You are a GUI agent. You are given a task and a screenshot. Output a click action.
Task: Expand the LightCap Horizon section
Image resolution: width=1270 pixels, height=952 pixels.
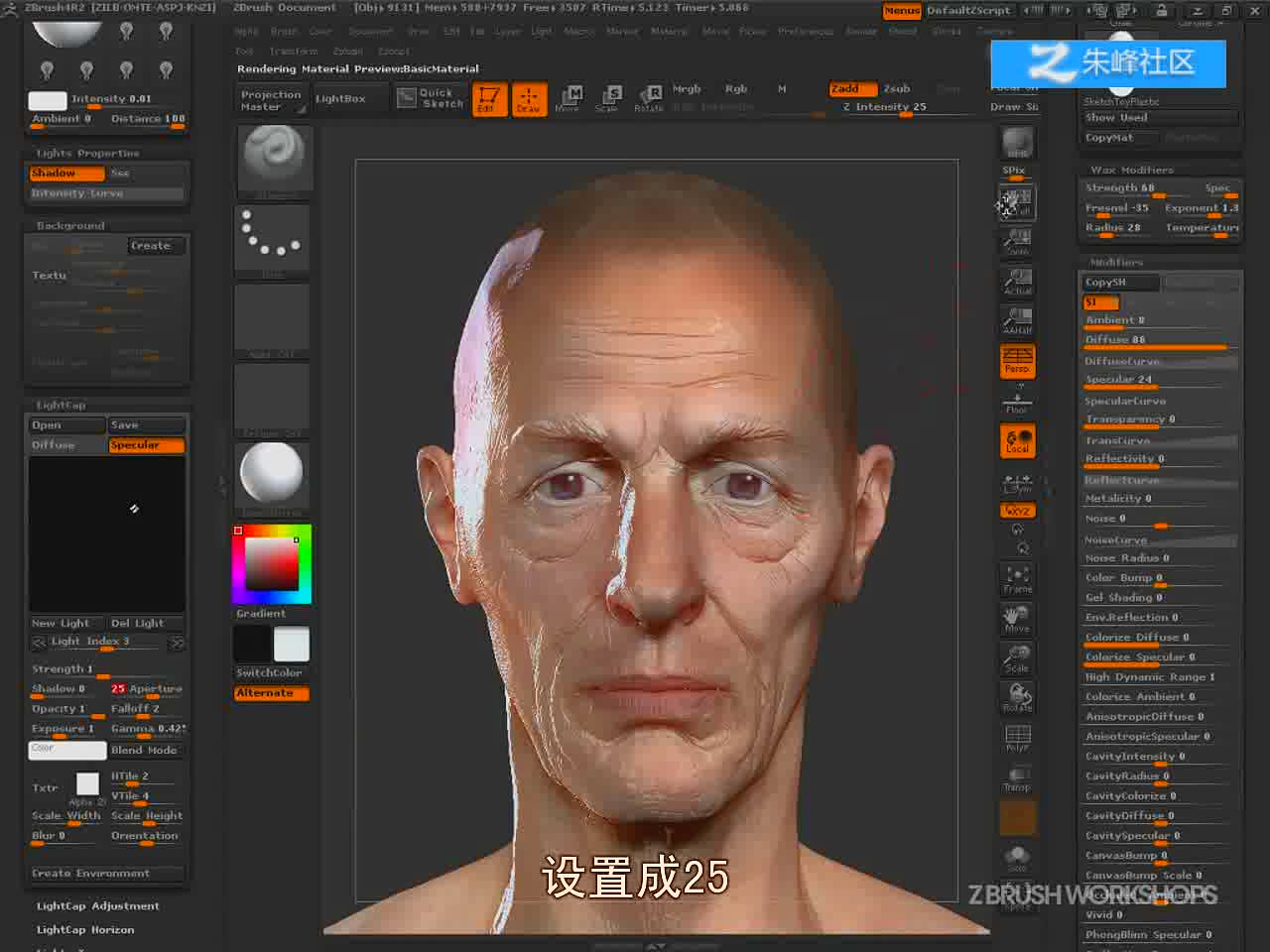(85, 929)
